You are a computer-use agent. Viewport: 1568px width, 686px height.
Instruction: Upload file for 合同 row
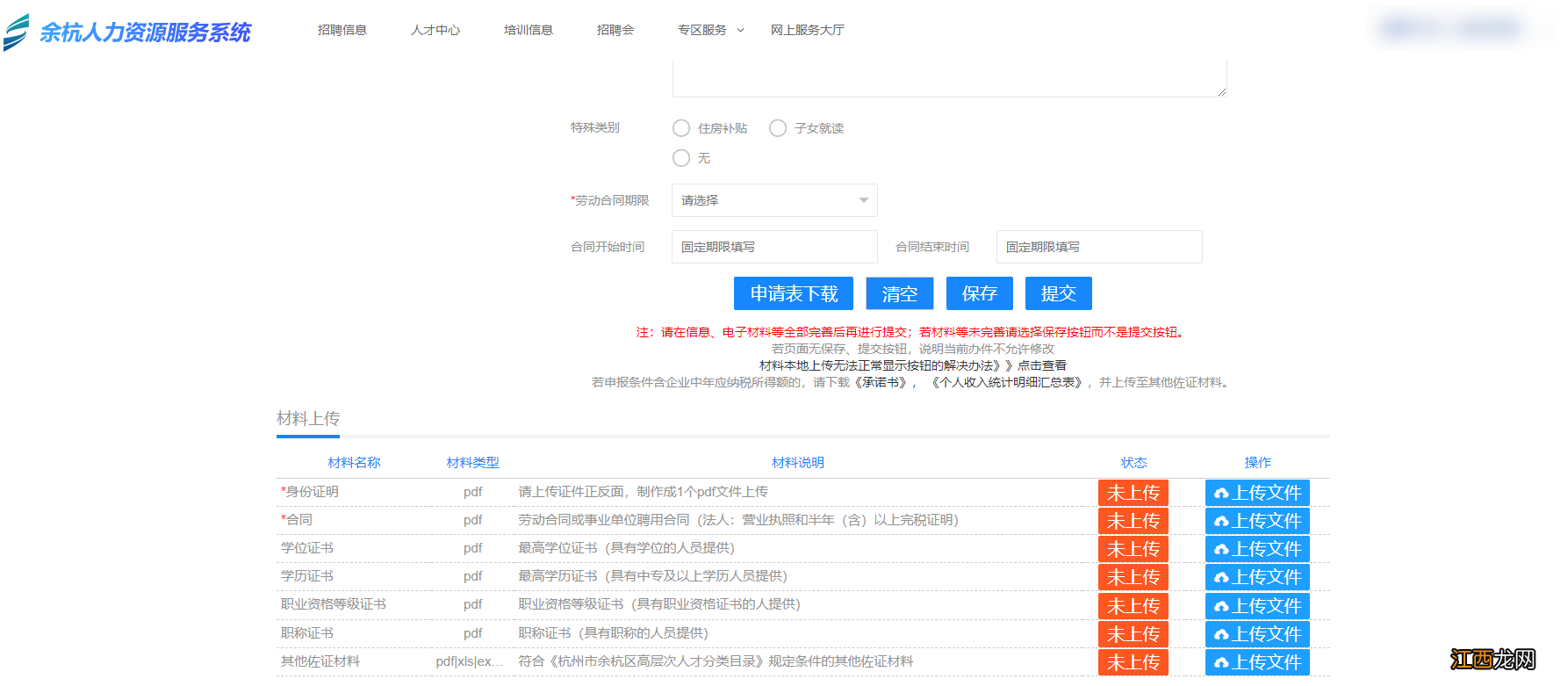tap(1257, 521)
